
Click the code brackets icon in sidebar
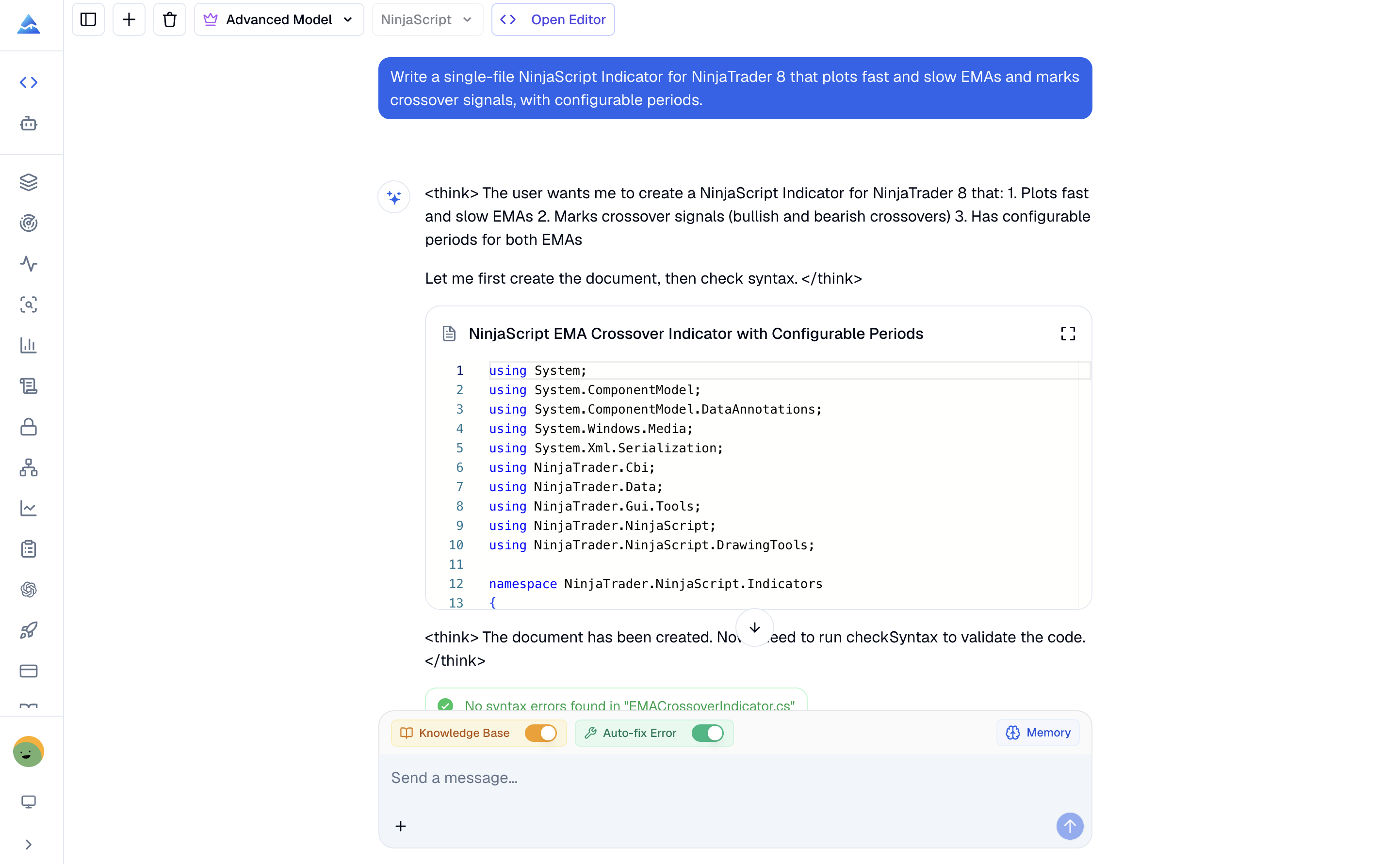(29, 82)
